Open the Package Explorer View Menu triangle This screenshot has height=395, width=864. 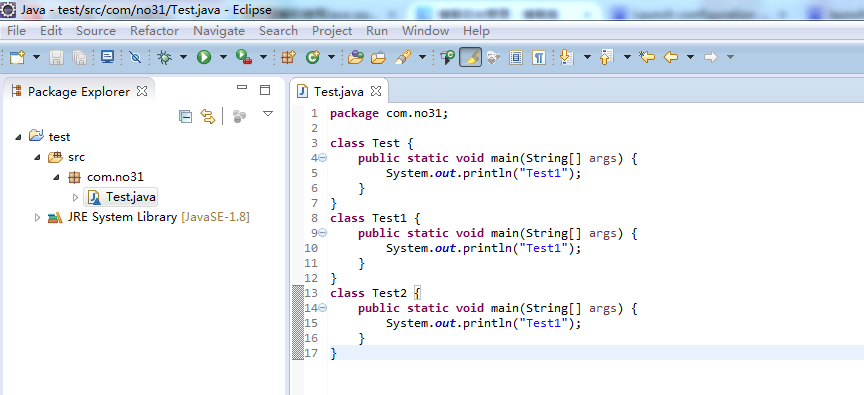pos(268,114)
